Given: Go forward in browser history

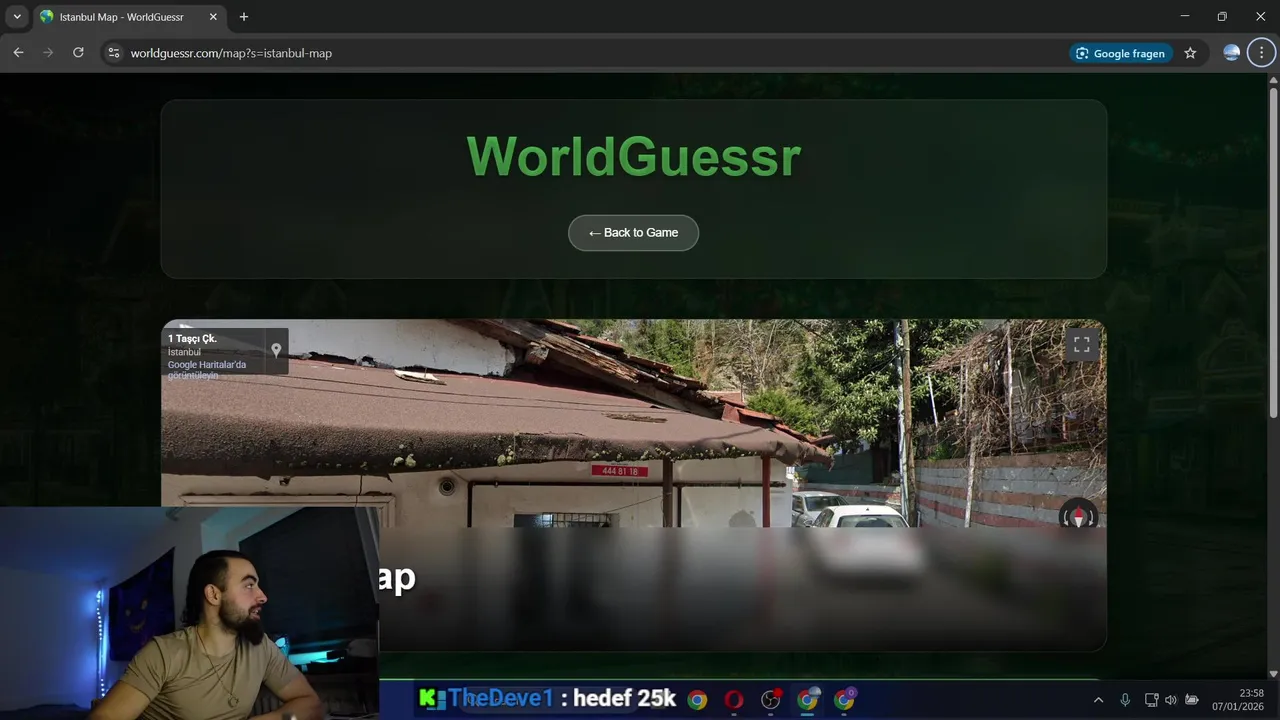Looking at the screenshot, I should (x=48, y=53).
